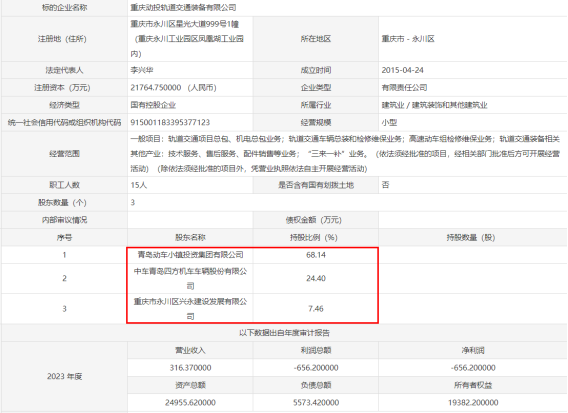
Task: Click the 经济类型 label
Action: point(64,105)
